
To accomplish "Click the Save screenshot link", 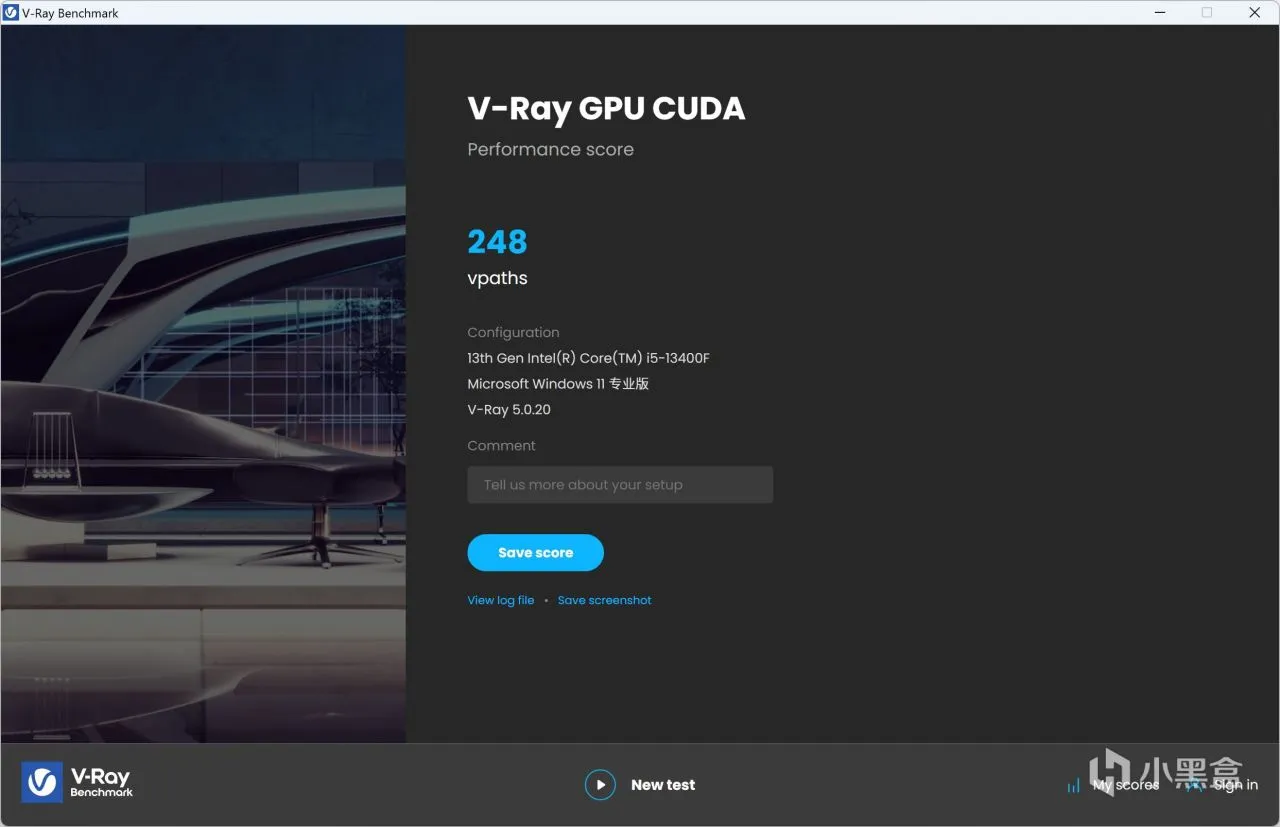I will tap(604, 600).
